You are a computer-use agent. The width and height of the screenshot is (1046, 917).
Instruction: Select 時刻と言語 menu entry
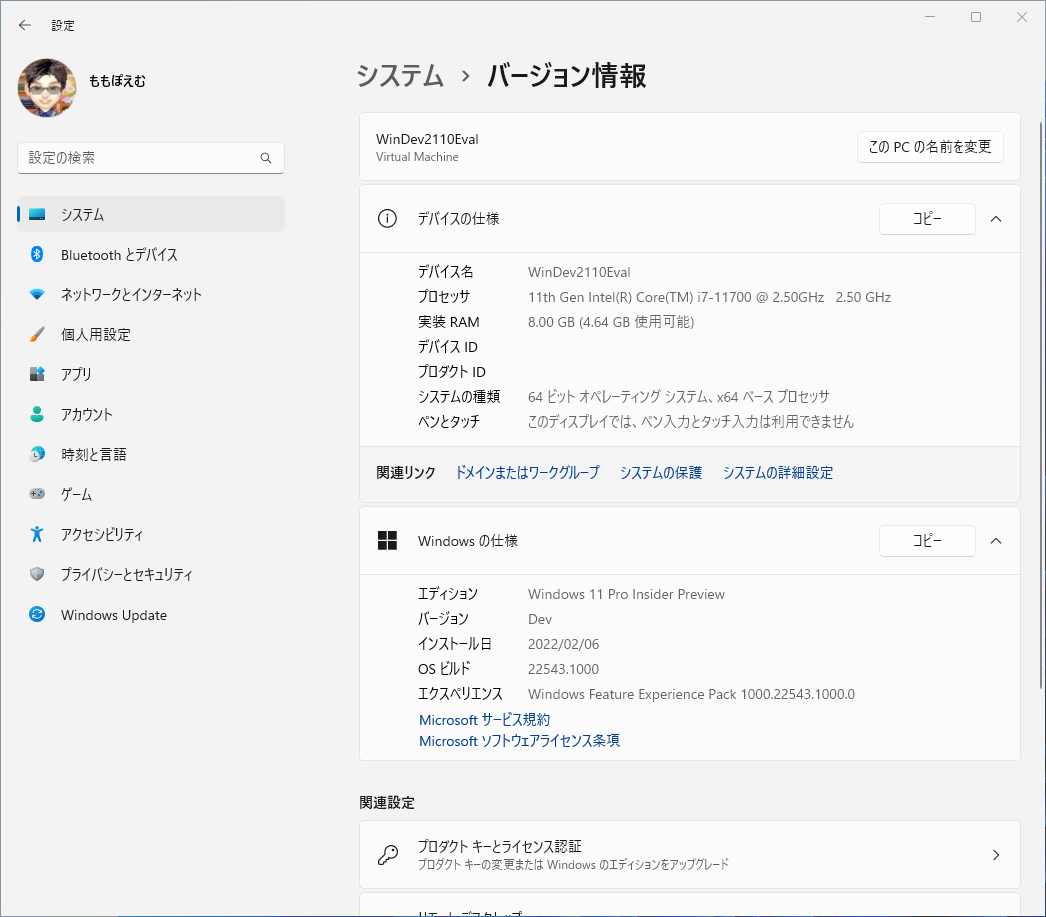pos(151,454)
